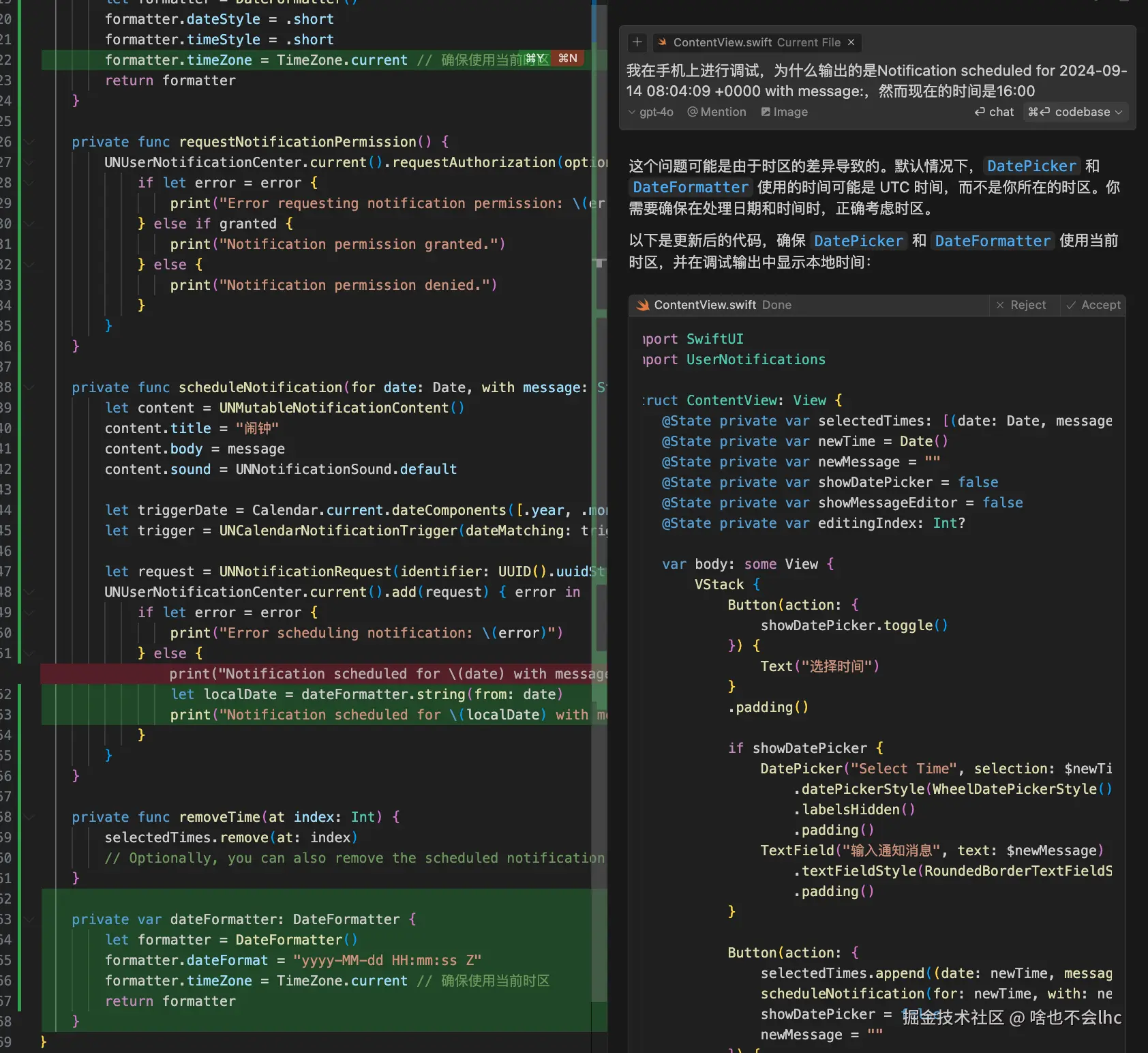The width and height of the screenshot is (1148, 1053).
Task: Click the 'Done' status in code block header
Action: click(x=777, y=305)
